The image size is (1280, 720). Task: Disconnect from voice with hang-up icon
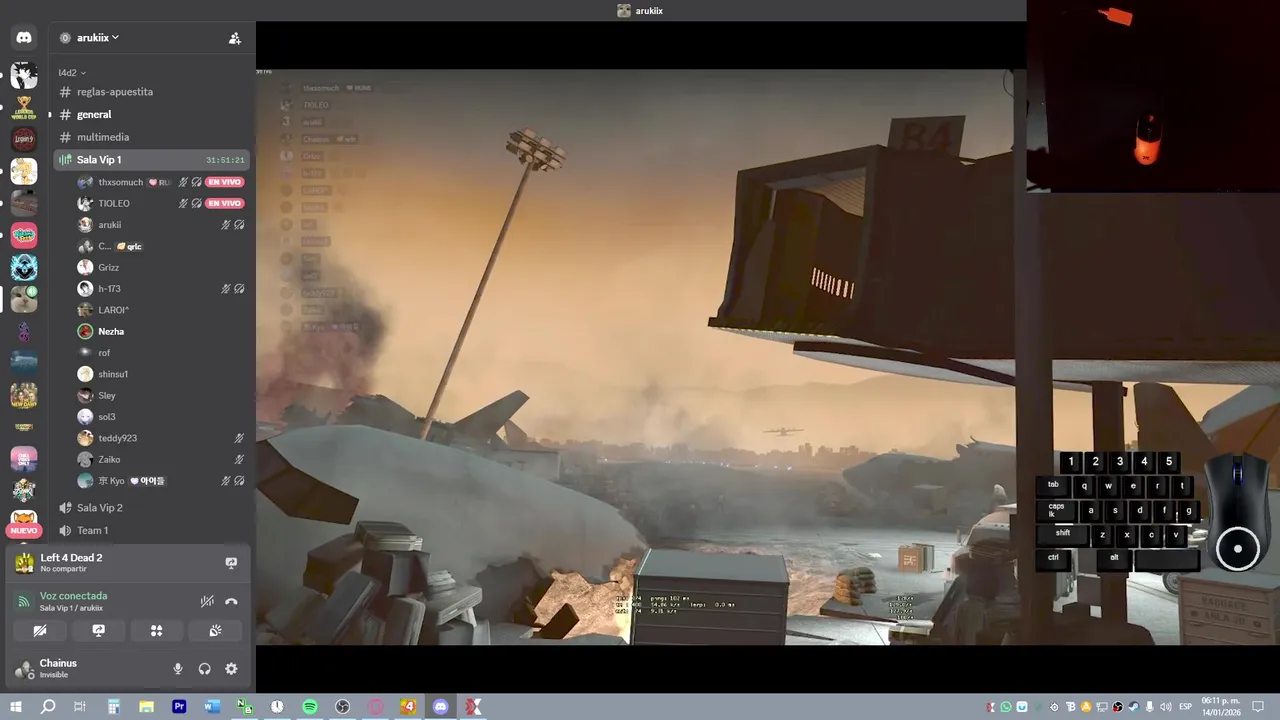click(x=231, y=601)
